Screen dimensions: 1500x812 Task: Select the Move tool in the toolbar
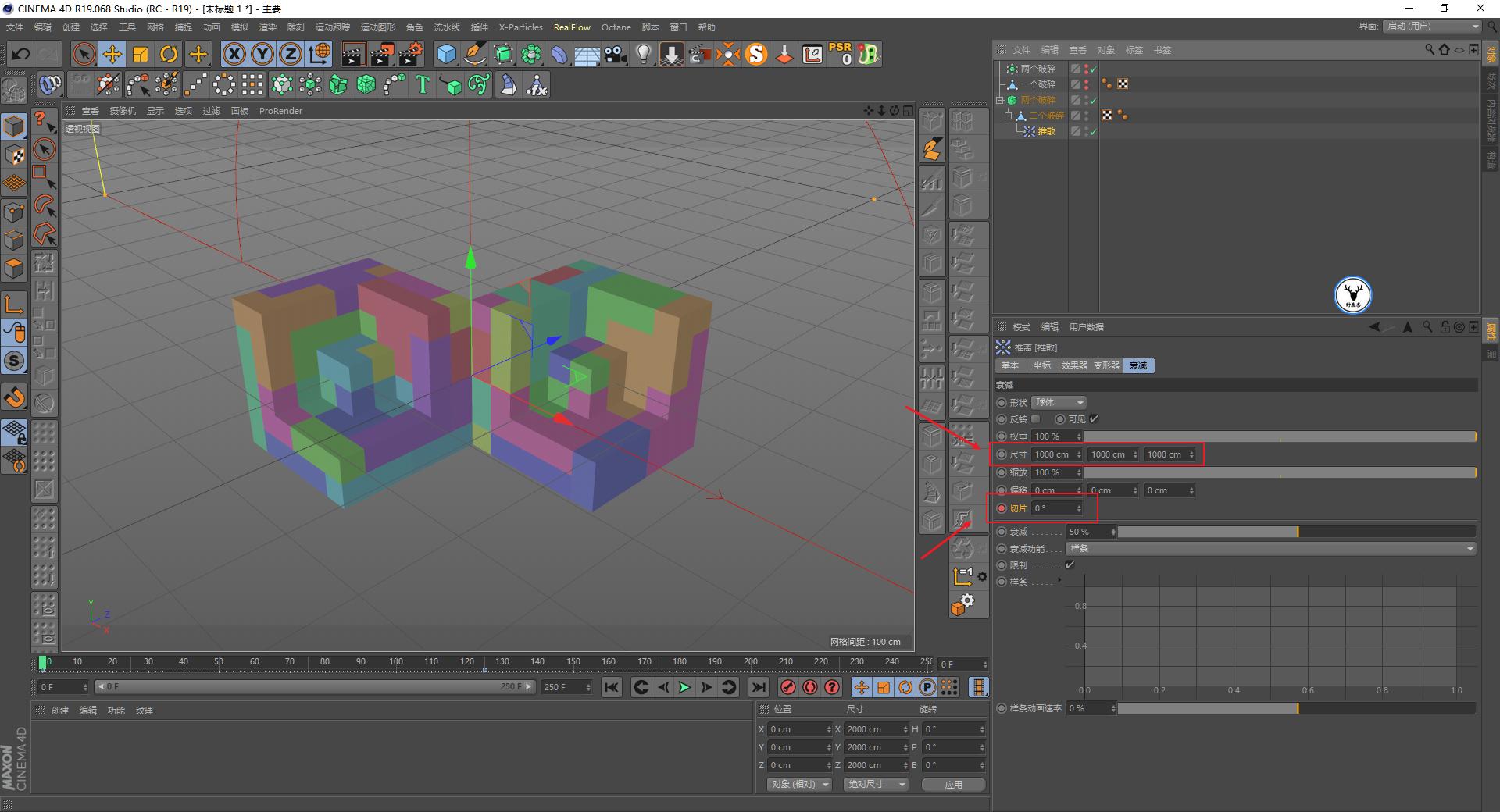click(x=112, y=54)
